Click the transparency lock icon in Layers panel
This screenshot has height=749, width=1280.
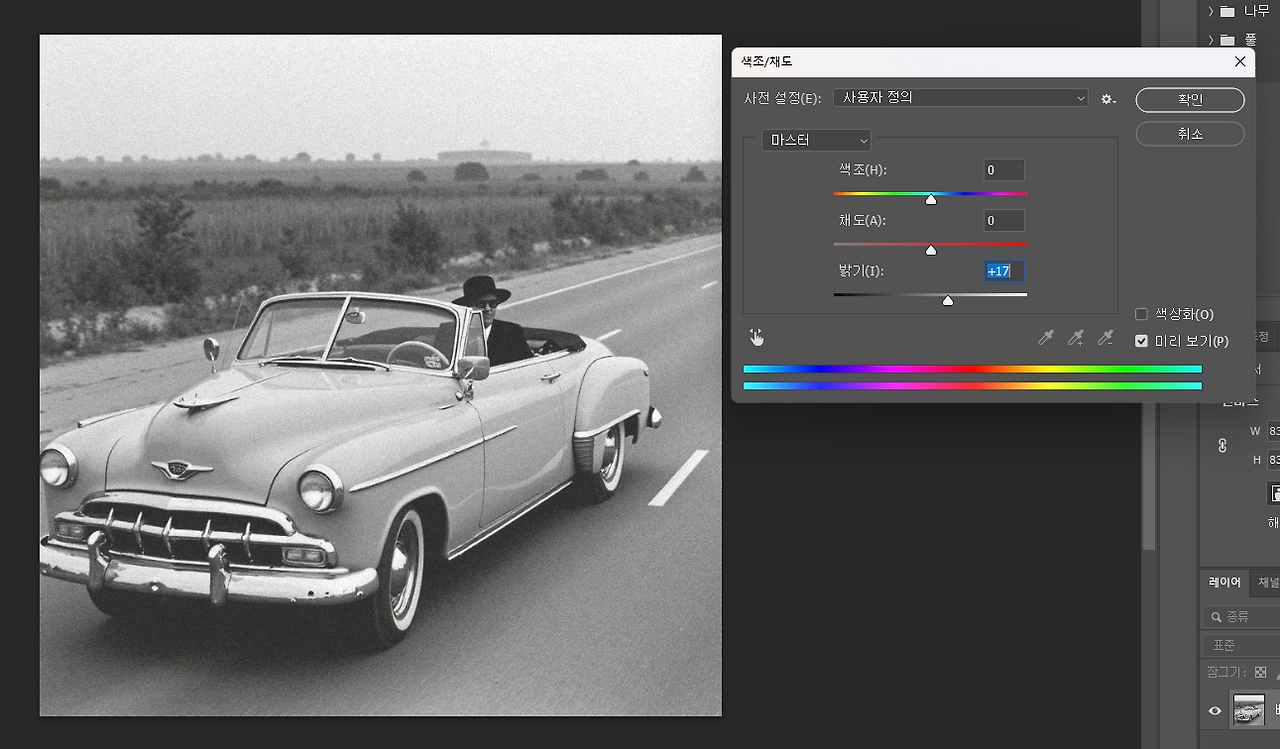[1262, 672]
